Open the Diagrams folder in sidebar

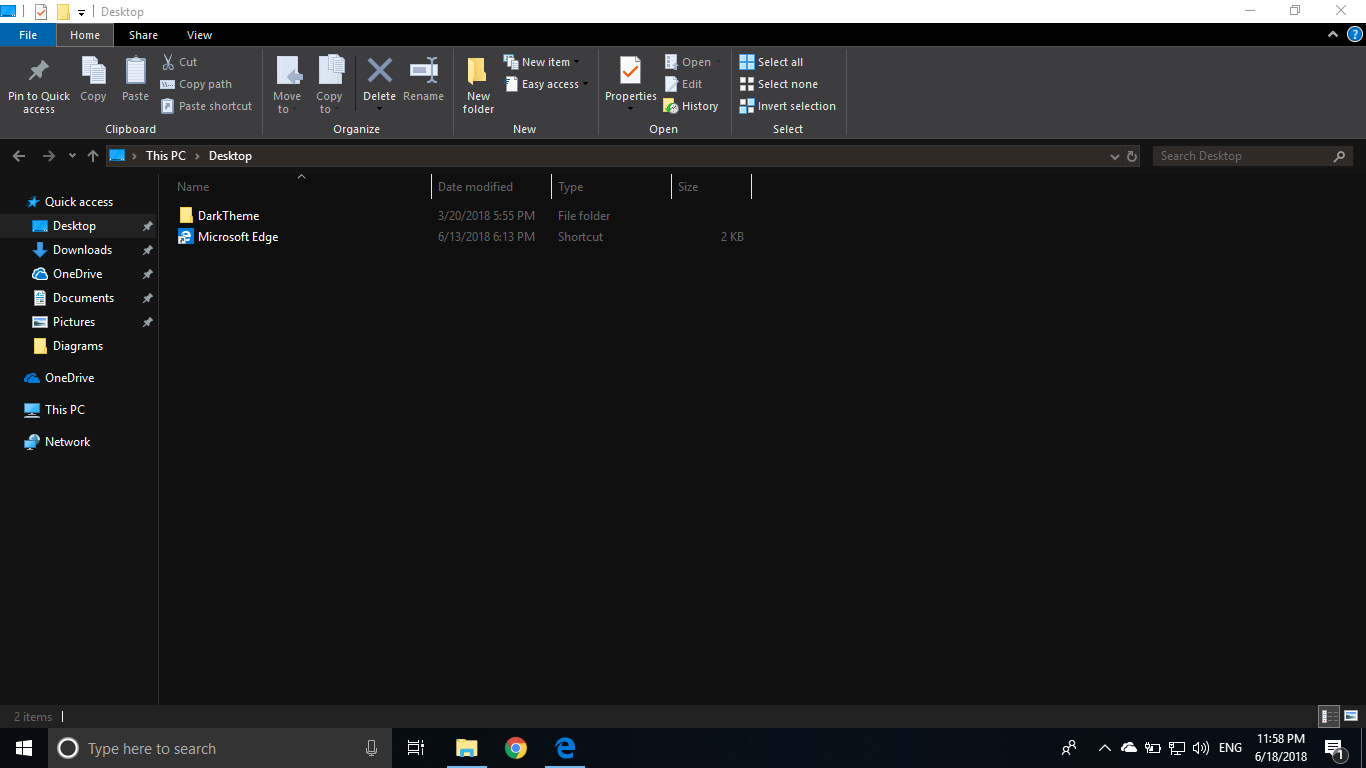78,346
